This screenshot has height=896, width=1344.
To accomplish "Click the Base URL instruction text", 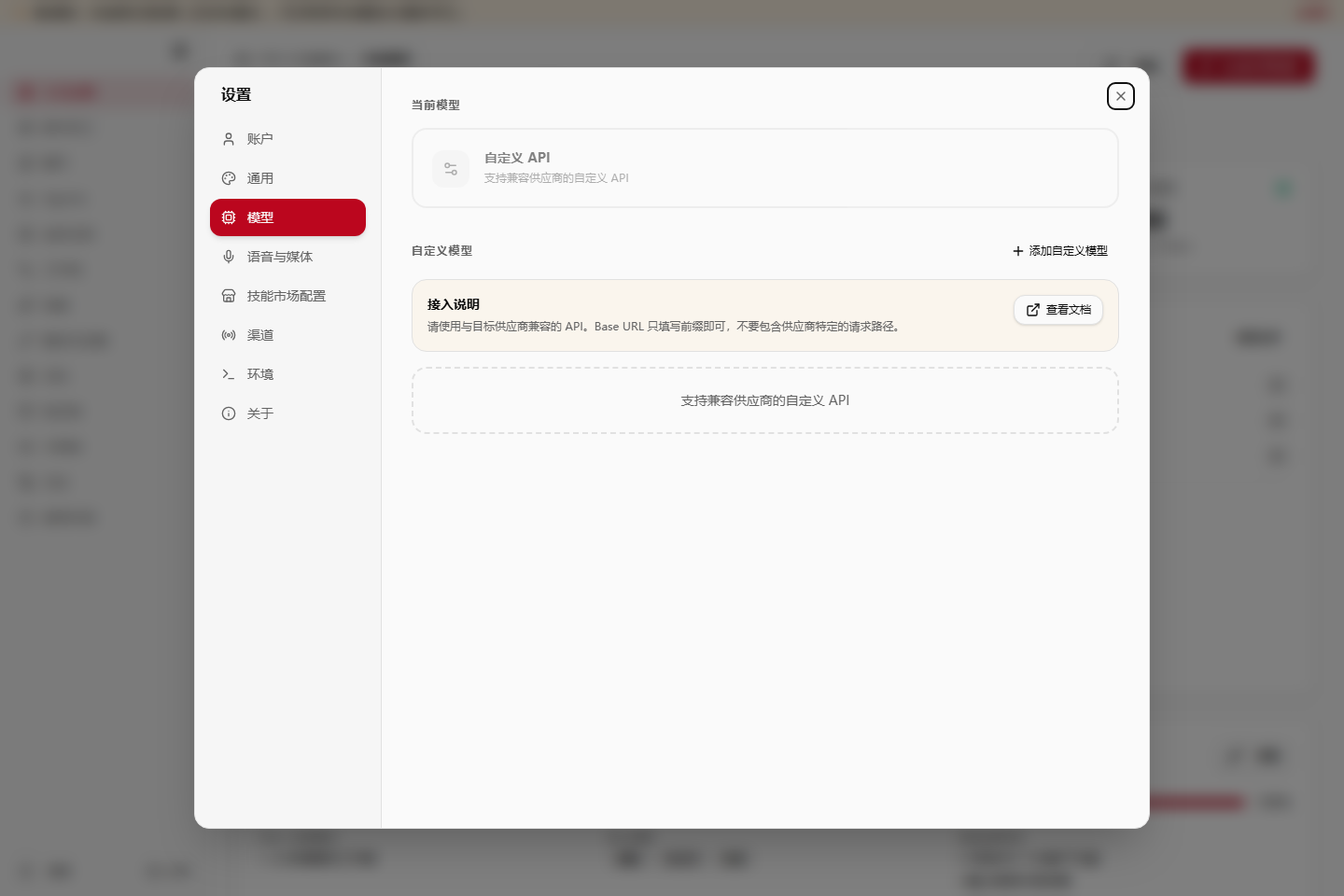I will point(664,327).
